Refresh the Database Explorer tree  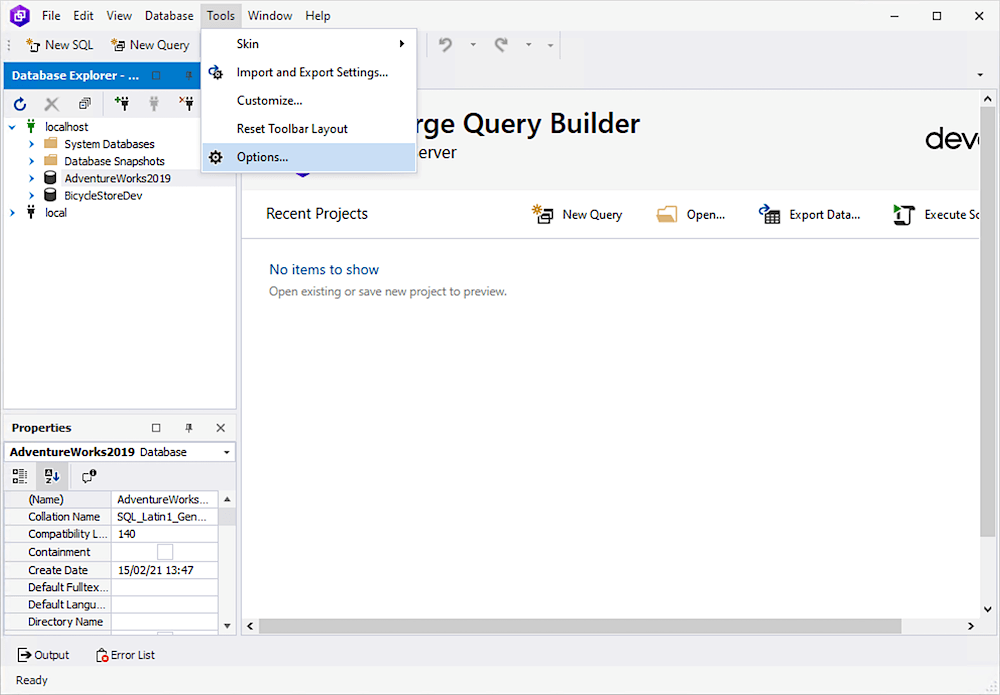[x=20, y=103]
